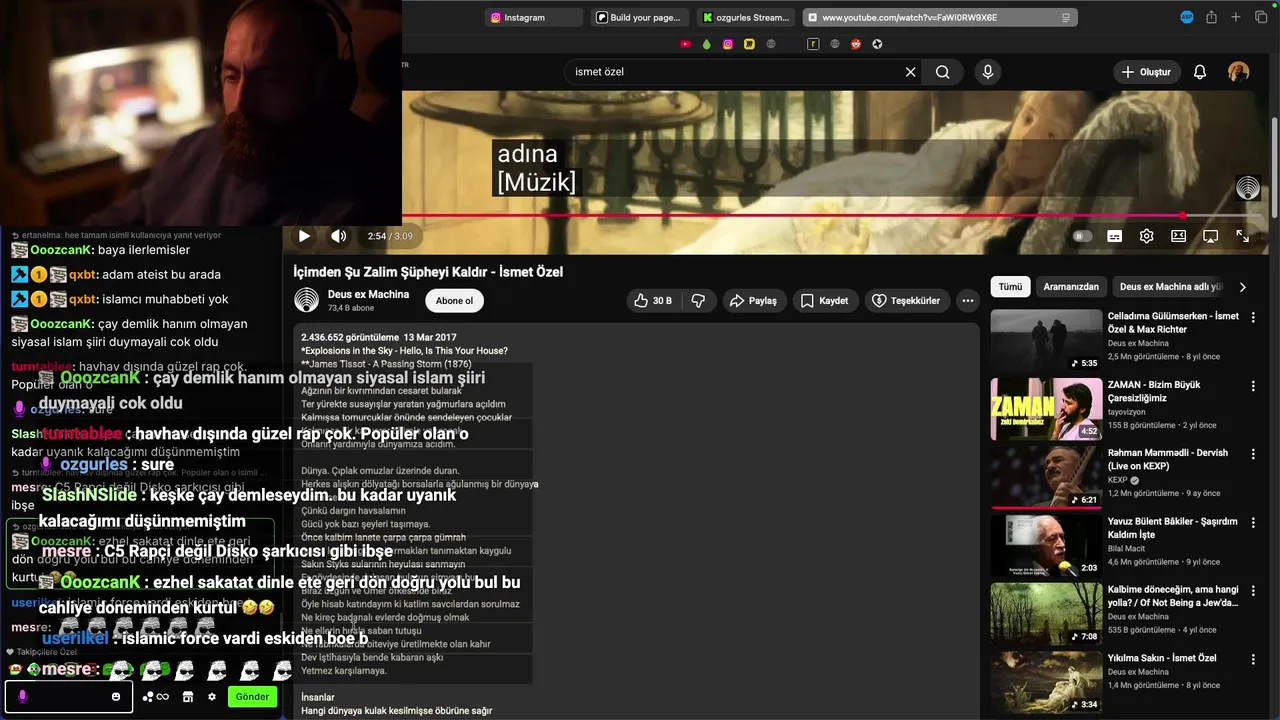1280x720 pixels.
Task: Switch to the Build your page tab
Action: coord(639,17)
